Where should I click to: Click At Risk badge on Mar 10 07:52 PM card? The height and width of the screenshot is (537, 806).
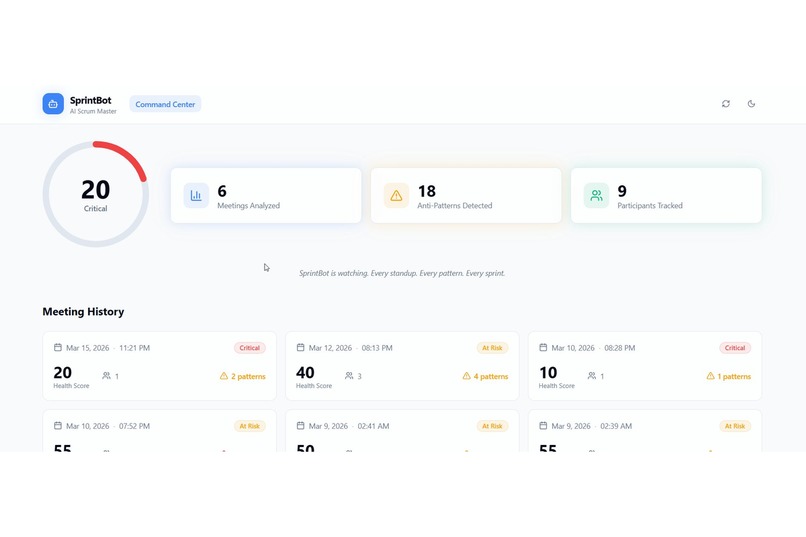tap(250, 426)
